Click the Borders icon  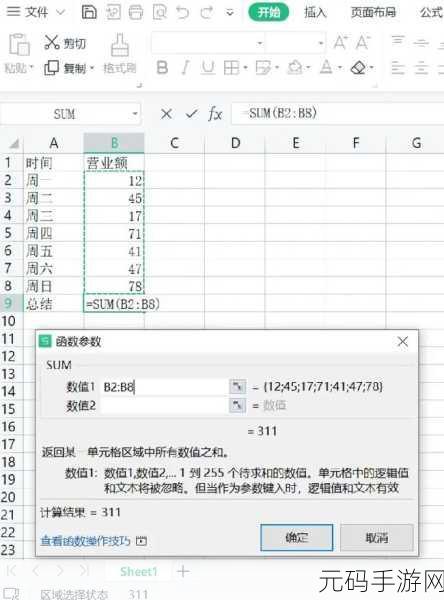[231, 68]
